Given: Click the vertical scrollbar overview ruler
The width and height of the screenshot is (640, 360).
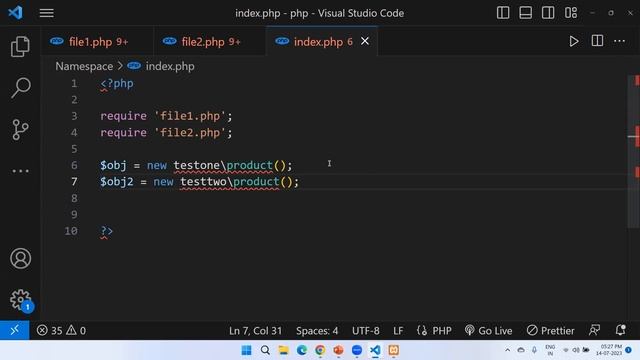Looking at the screenshot, I should coord(633,151).
